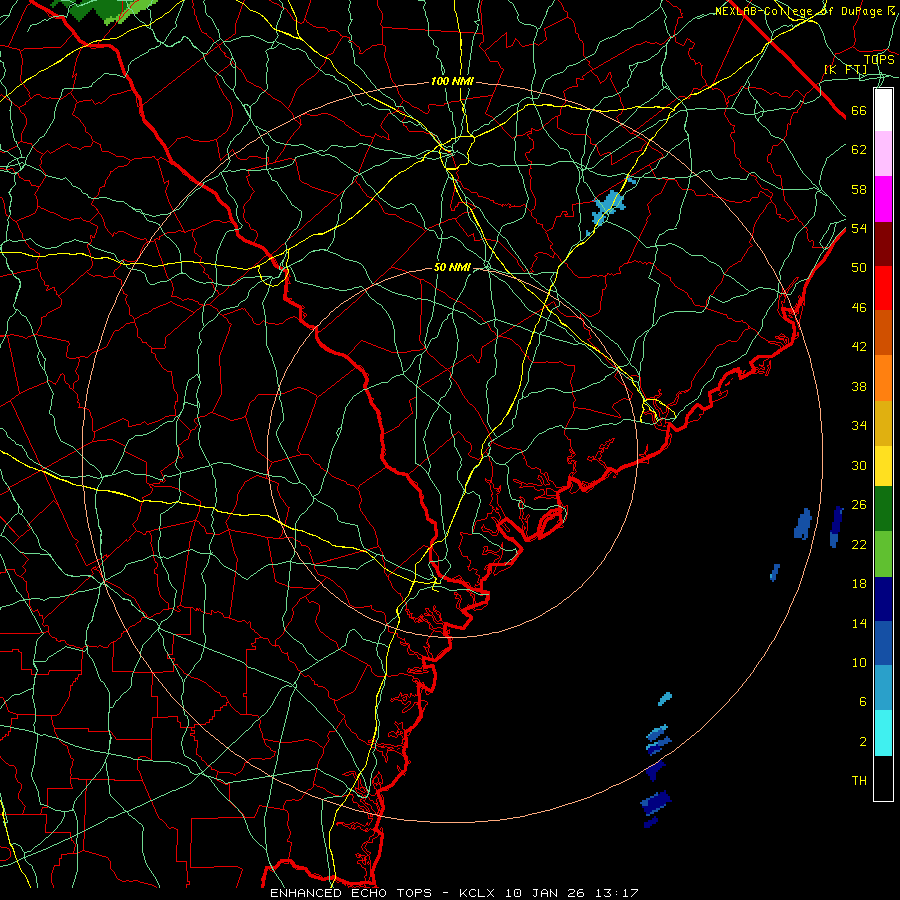Click the ENHANCED ECHO TOPS product title
Viewport: 900px width, 900px height.
coord(351,893)
